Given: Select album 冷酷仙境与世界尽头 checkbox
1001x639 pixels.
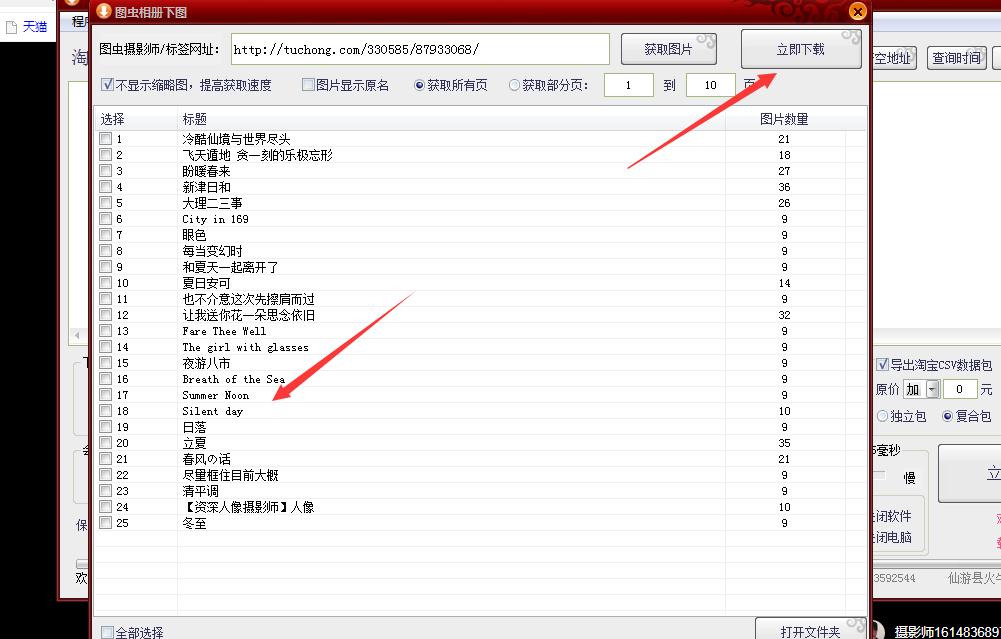Looking at the screenshot, I should click(105, 138).
